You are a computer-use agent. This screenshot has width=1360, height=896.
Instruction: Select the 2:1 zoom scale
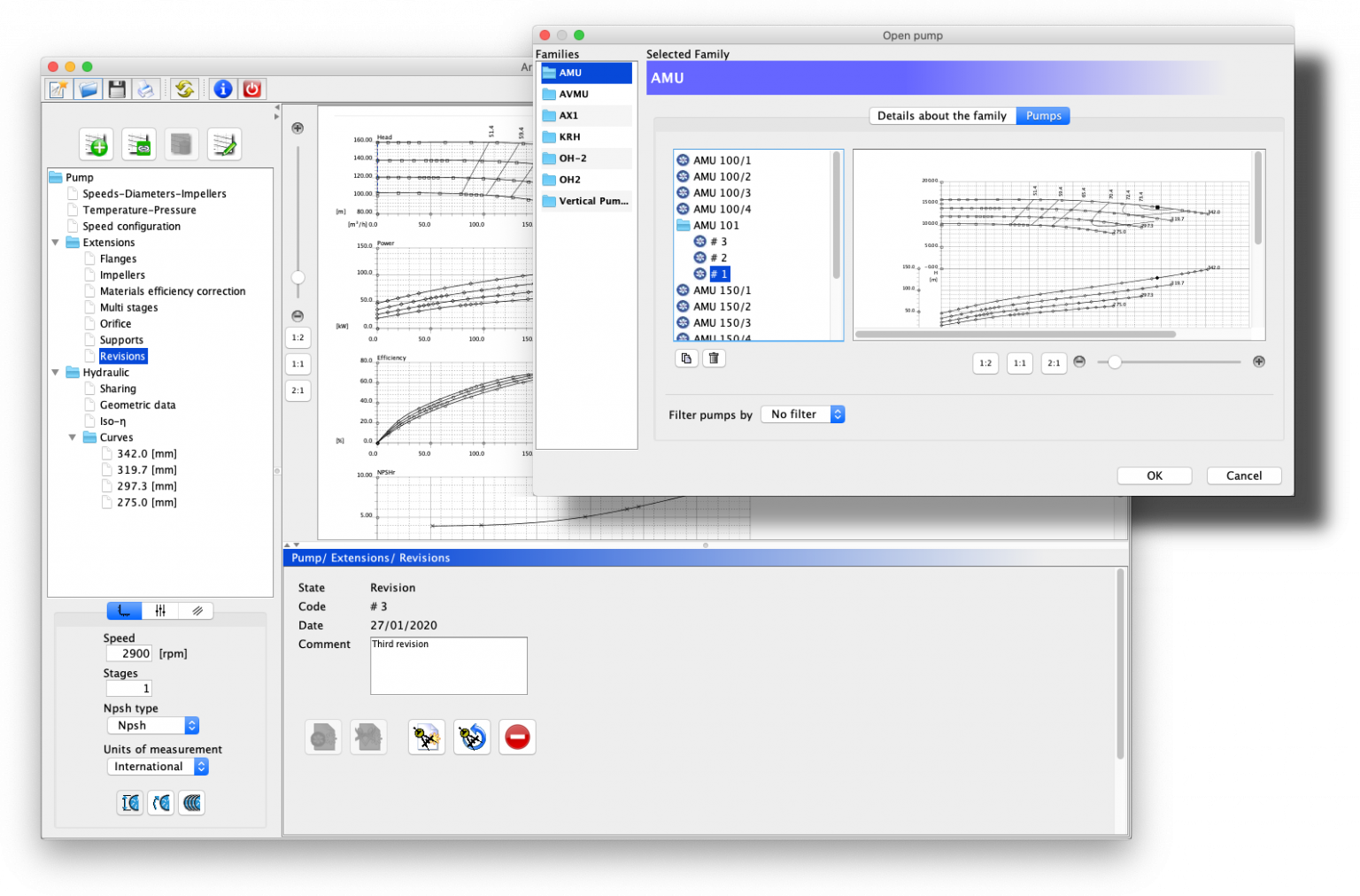297,390
